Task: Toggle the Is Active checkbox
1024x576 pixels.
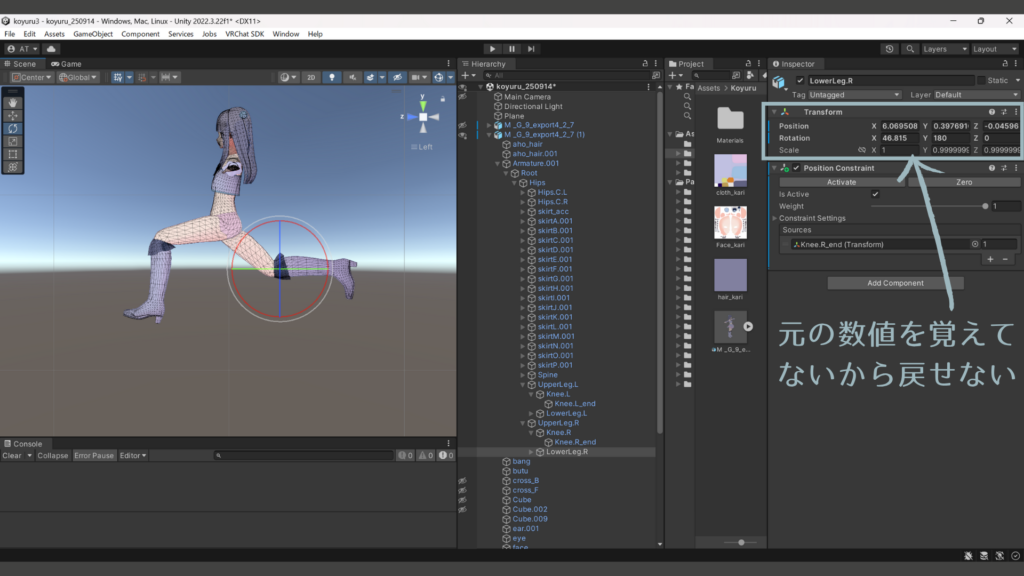Action: (x=876, y=194)
